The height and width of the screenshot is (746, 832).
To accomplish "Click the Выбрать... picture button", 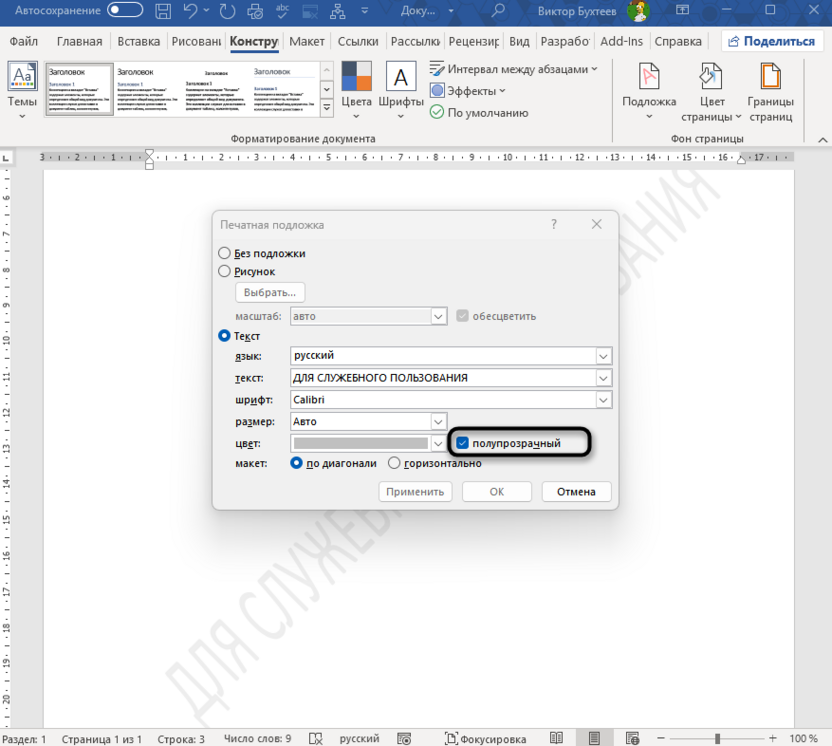I will tap(270, 292).
